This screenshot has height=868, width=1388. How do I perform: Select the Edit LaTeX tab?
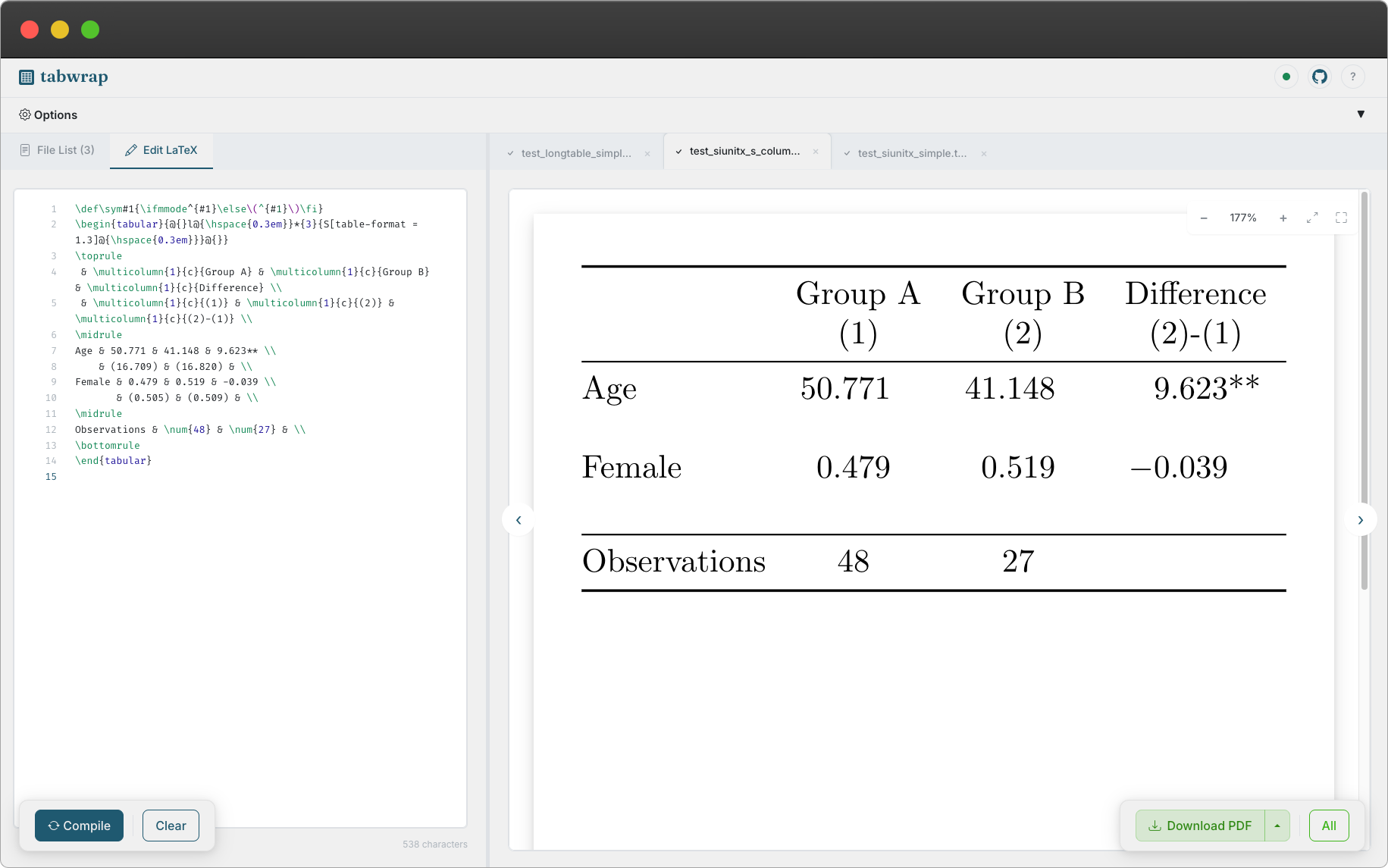click(x=161, y=150)
